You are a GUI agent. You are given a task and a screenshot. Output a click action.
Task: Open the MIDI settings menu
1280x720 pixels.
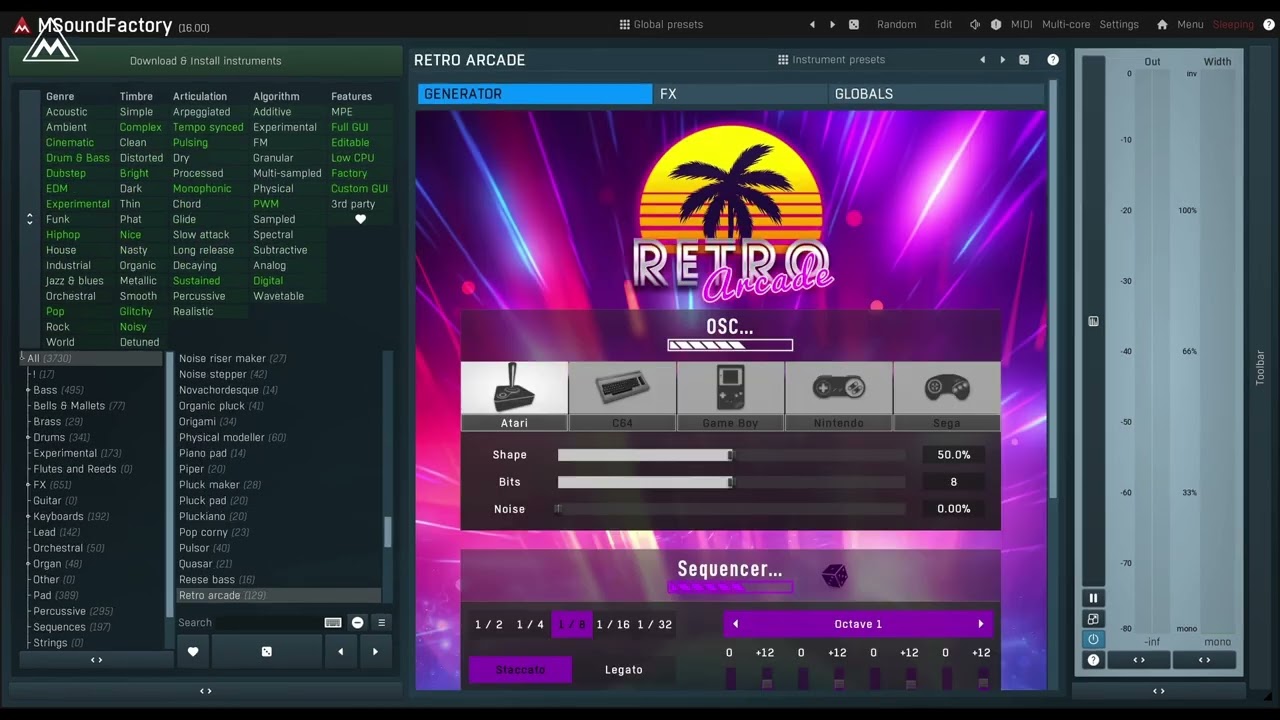[1022, 24]
